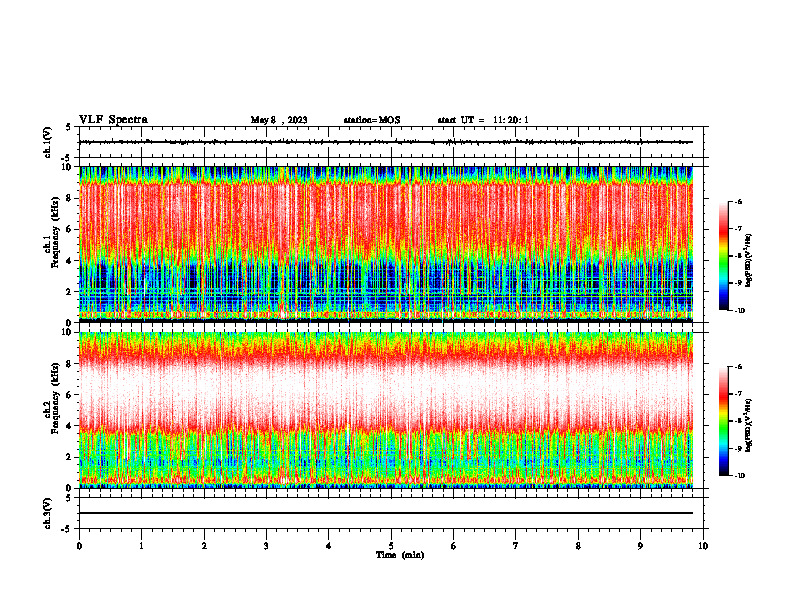Click the ch.2 color bar log(PSD) label

click(749, 426)
